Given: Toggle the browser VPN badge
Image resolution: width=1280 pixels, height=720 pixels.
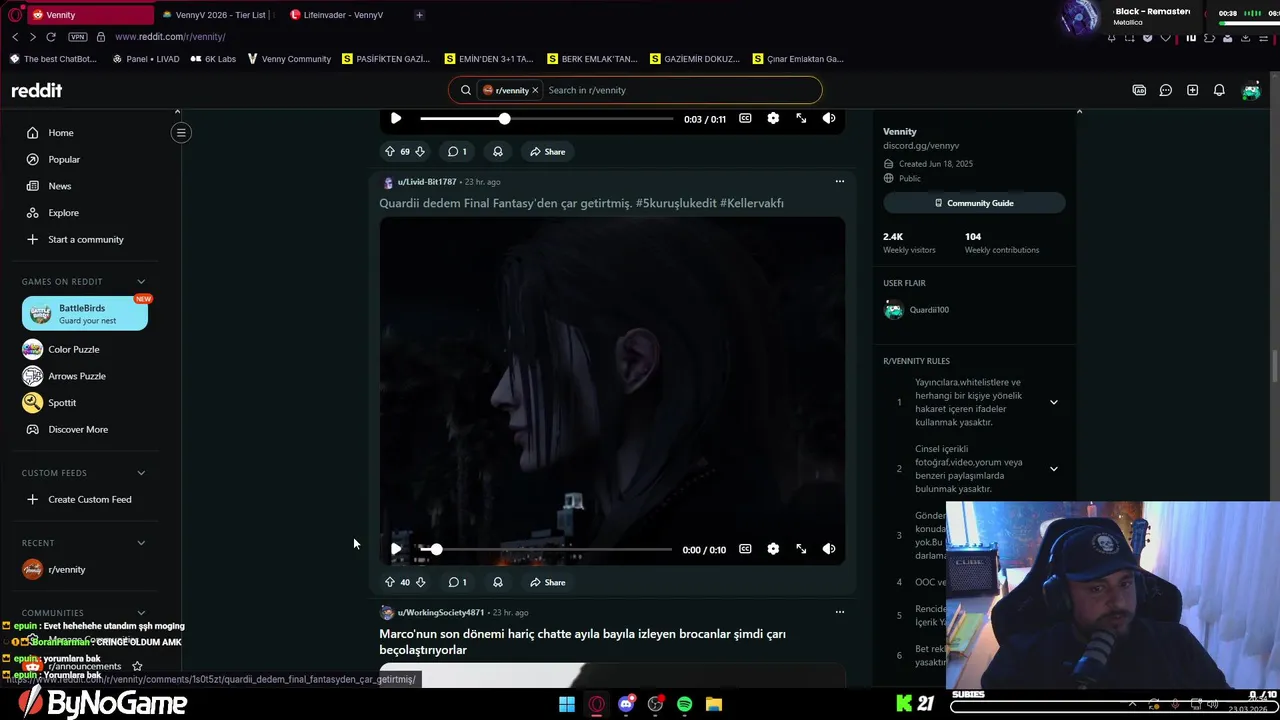Looking at the screenshot, I should (x=77, y=37).
